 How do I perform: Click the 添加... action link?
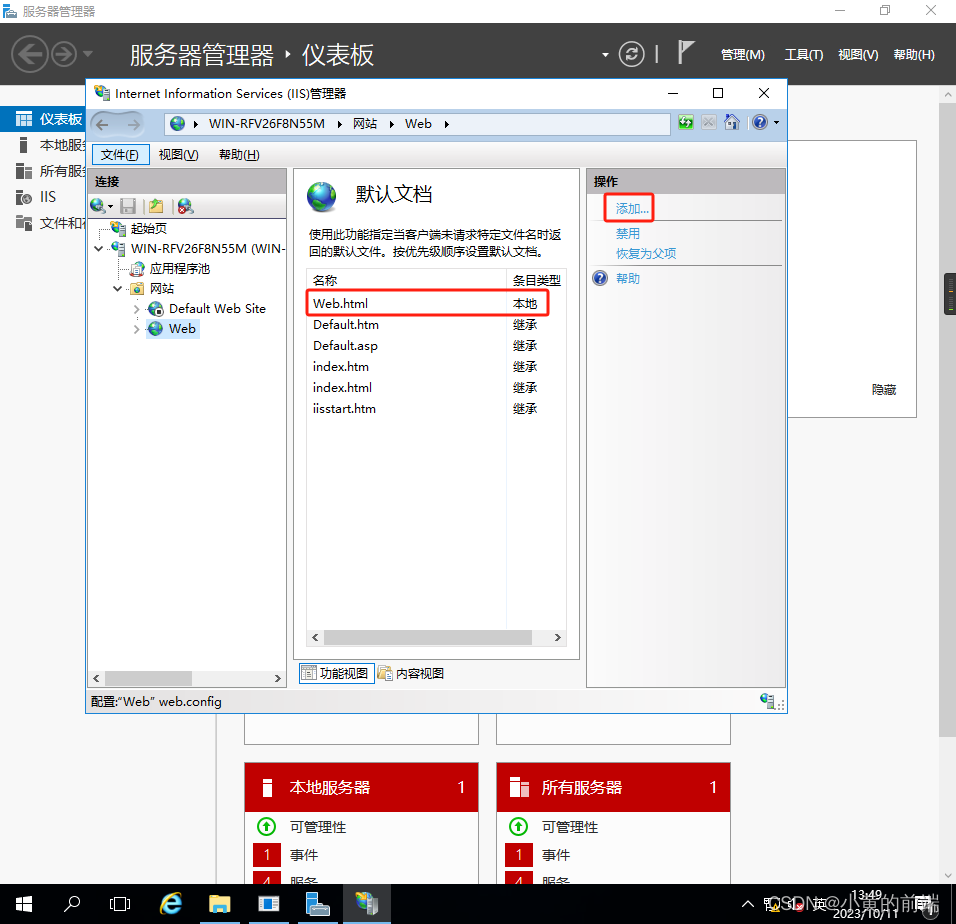628,208
